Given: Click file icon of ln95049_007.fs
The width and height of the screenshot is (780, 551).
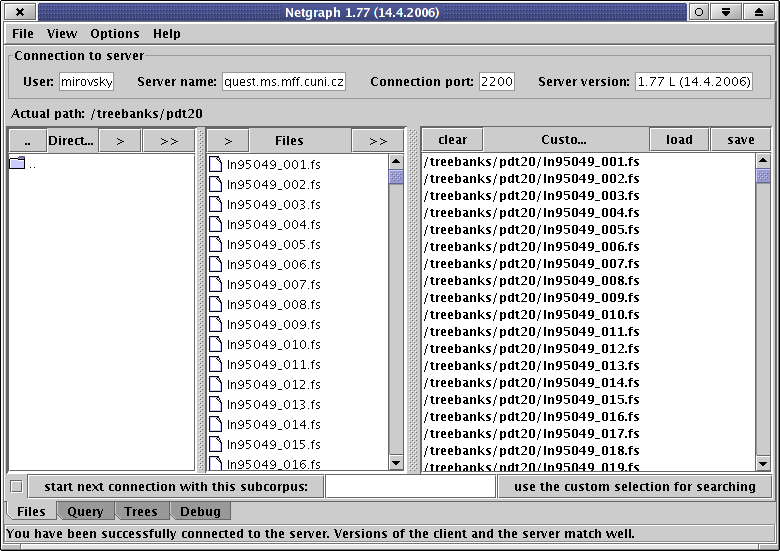Looking at the screenshot, I should [215, 283].
